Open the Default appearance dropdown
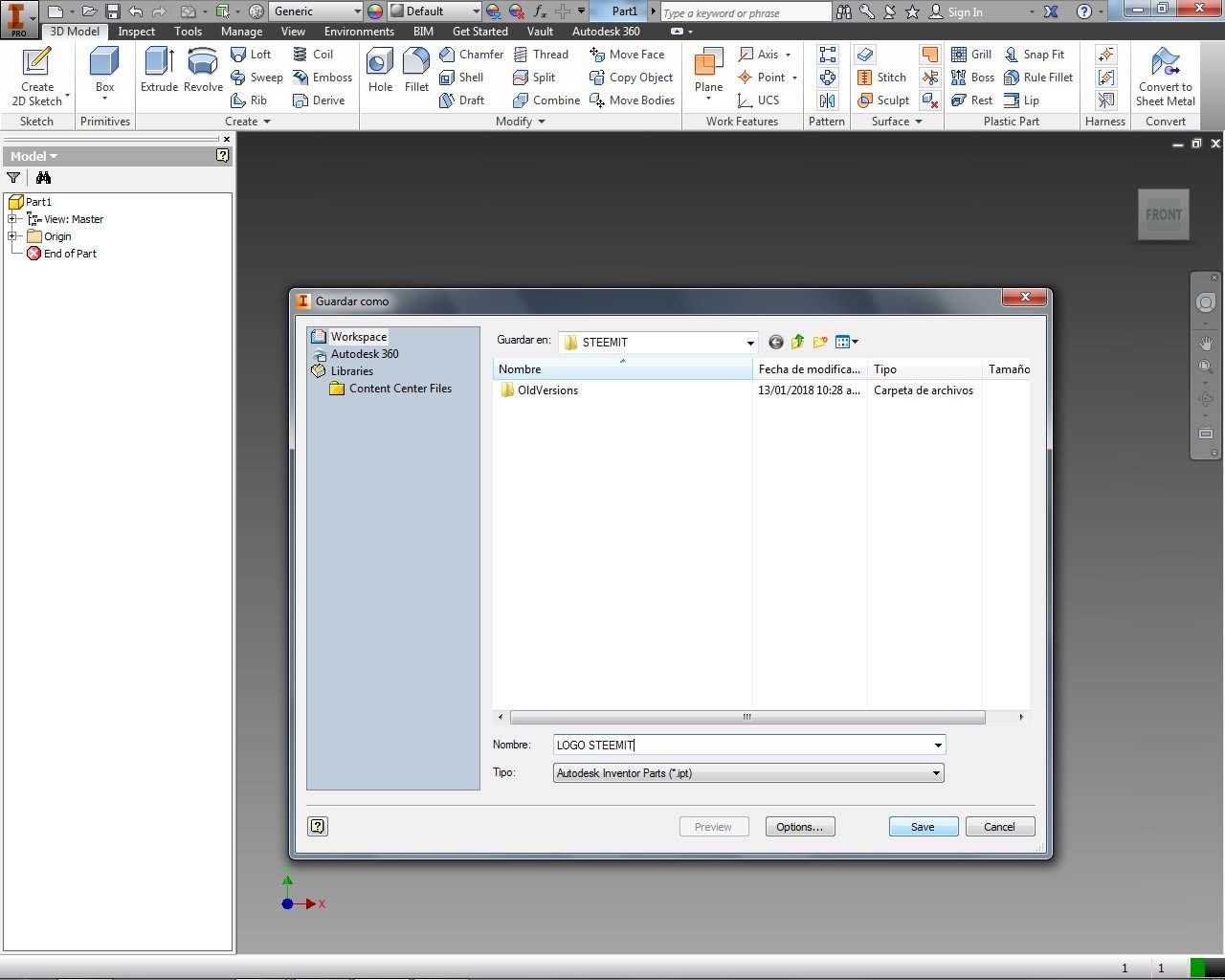The height and width of the screenshot is (980, 1225). [x=476, y=11]
